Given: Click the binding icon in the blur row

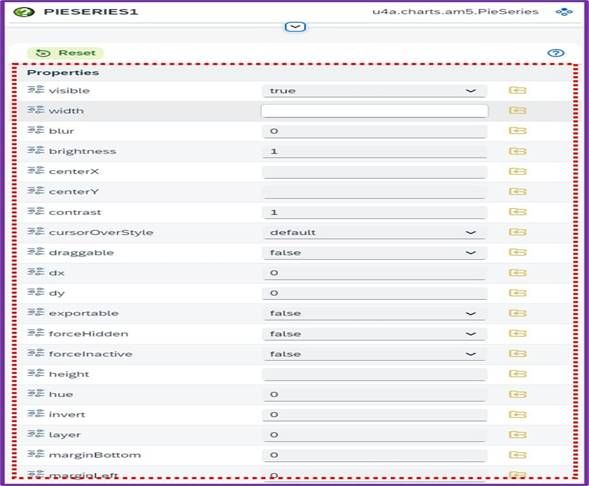Looking at the screenshot, I should [x=517, y=131].
